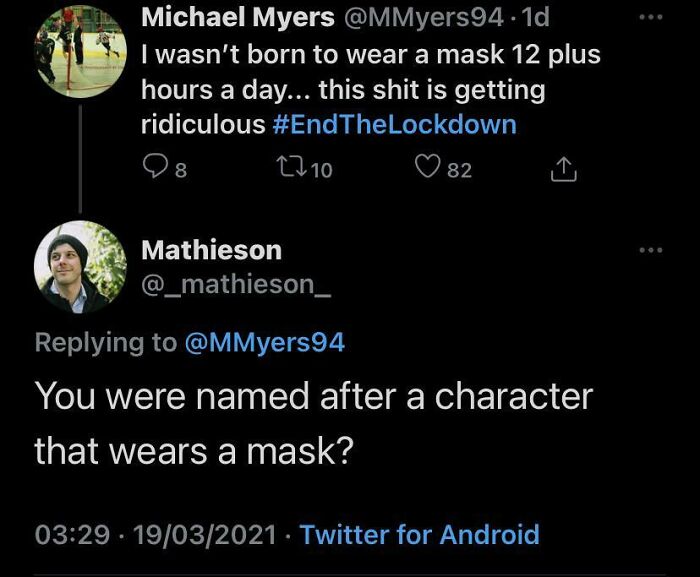This screenshot has height=577, width=700.
Task: Select the Mathieson display name
Action: point(211,250)
